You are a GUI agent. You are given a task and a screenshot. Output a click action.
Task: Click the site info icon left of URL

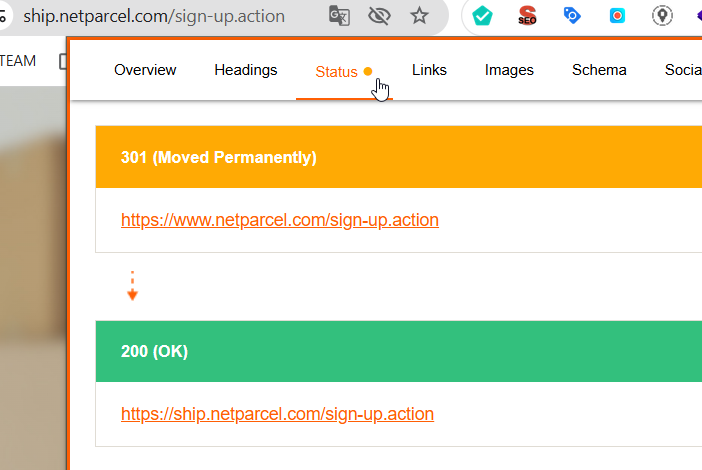click(5, 16)
